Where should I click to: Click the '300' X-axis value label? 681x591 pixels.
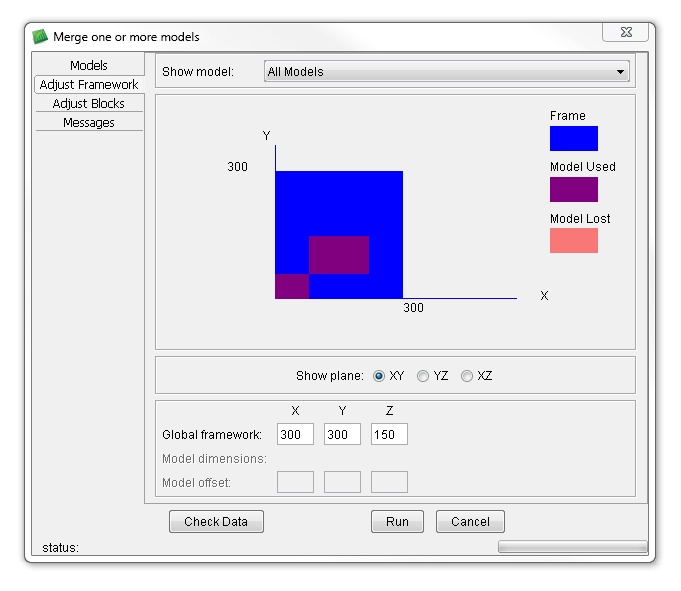[x=413, y=307]
